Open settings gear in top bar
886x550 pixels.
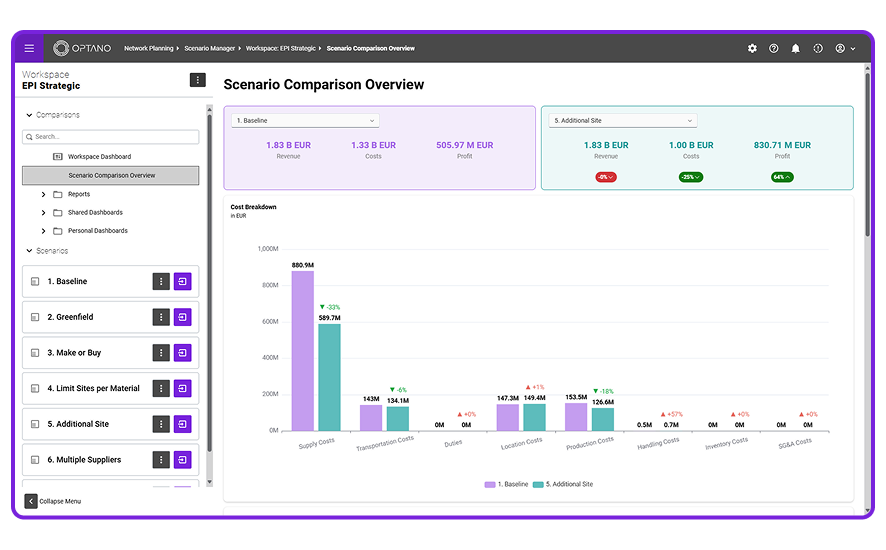(x=752, y=49)
